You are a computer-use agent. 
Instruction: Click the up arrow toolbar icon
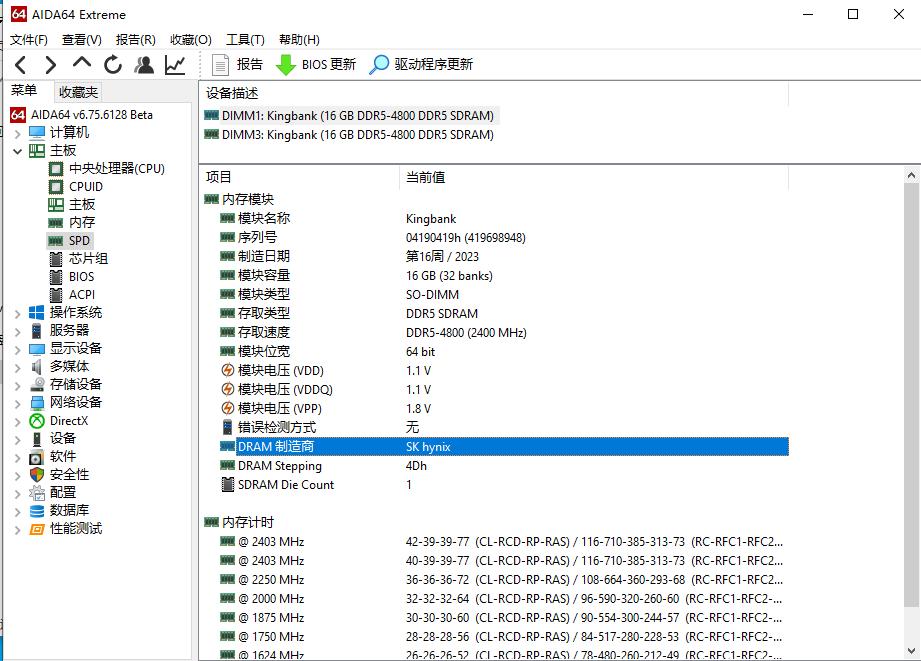point(81,64)
